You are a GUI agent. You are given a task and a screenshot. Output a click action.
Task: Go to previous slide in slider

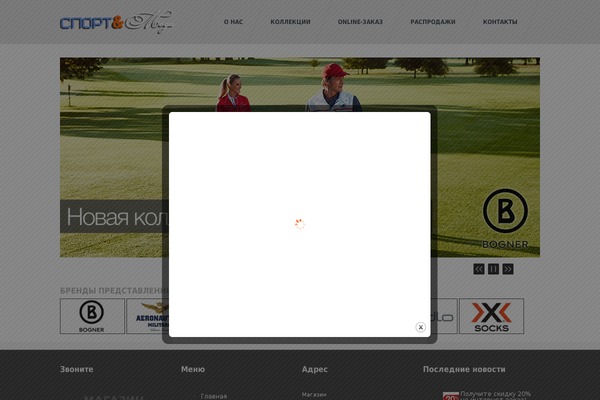pos(479,269)
